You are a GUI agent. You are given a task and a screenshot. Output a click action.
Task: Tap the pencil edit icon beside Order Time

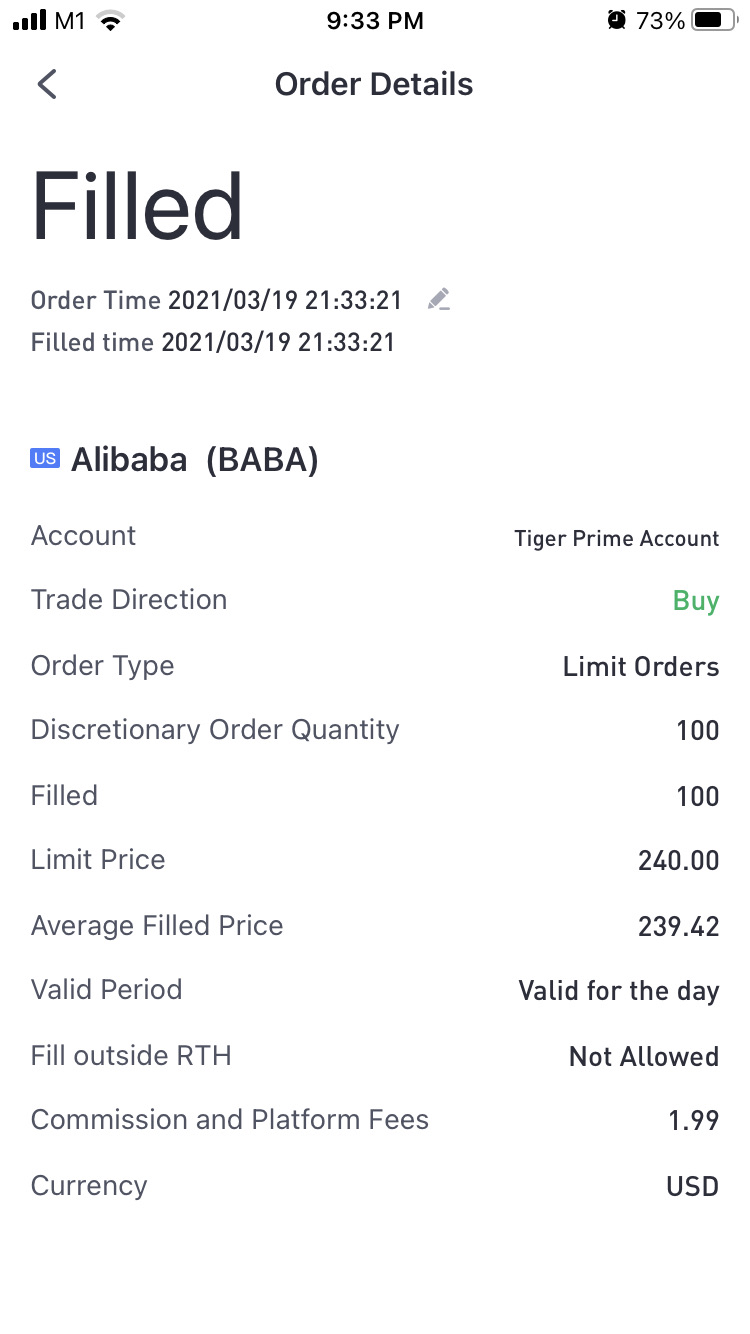click(x=438, y=299)
